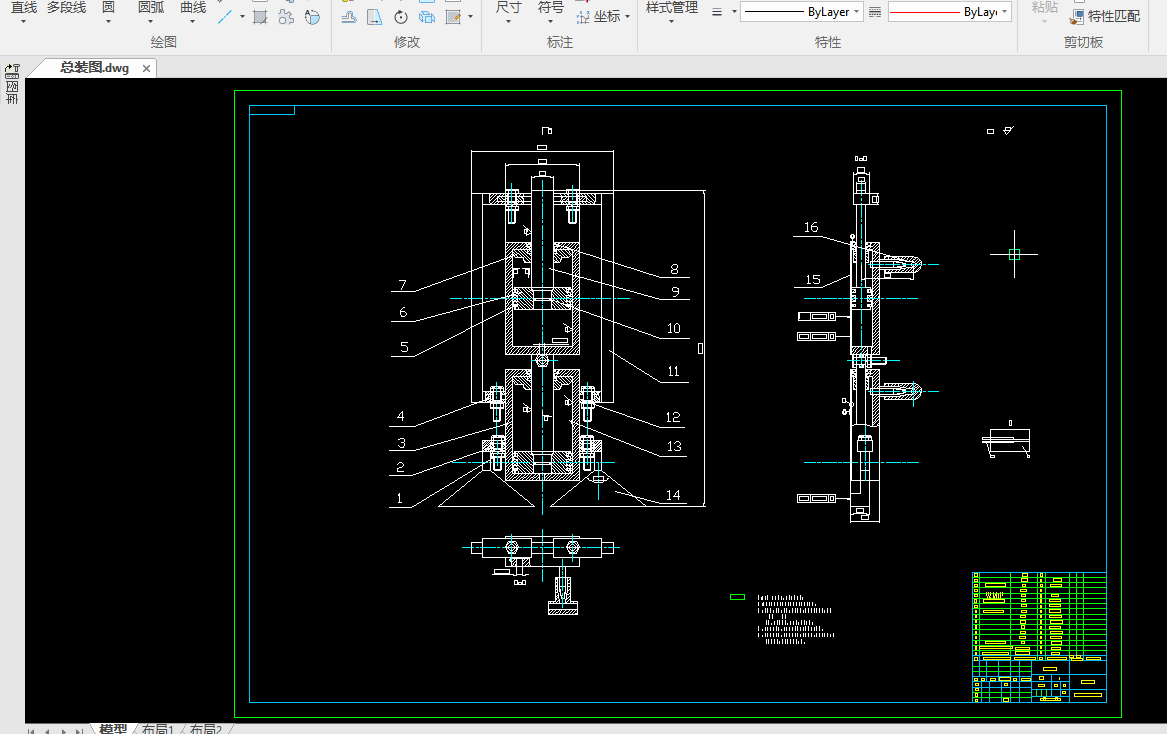Screen dimensions: 1167x734
Task: Click the 特性匹配 match properties button
Action: [x=1106, y=16]
